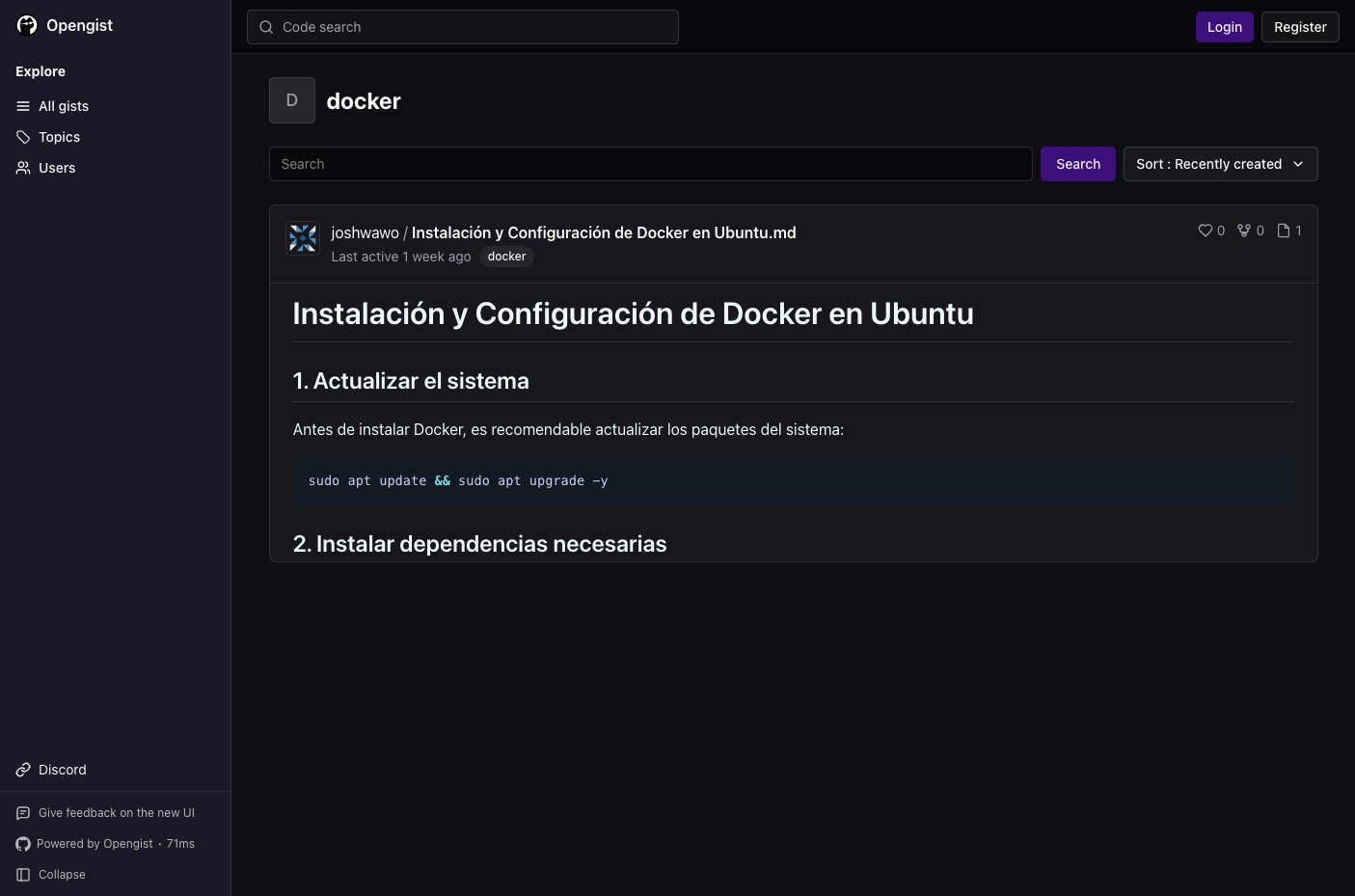Image resolution: width=1355 pixels, height=896 pixels.
Task: Open the Sort: Recently created dropdown
Action: click(1220, 164)
